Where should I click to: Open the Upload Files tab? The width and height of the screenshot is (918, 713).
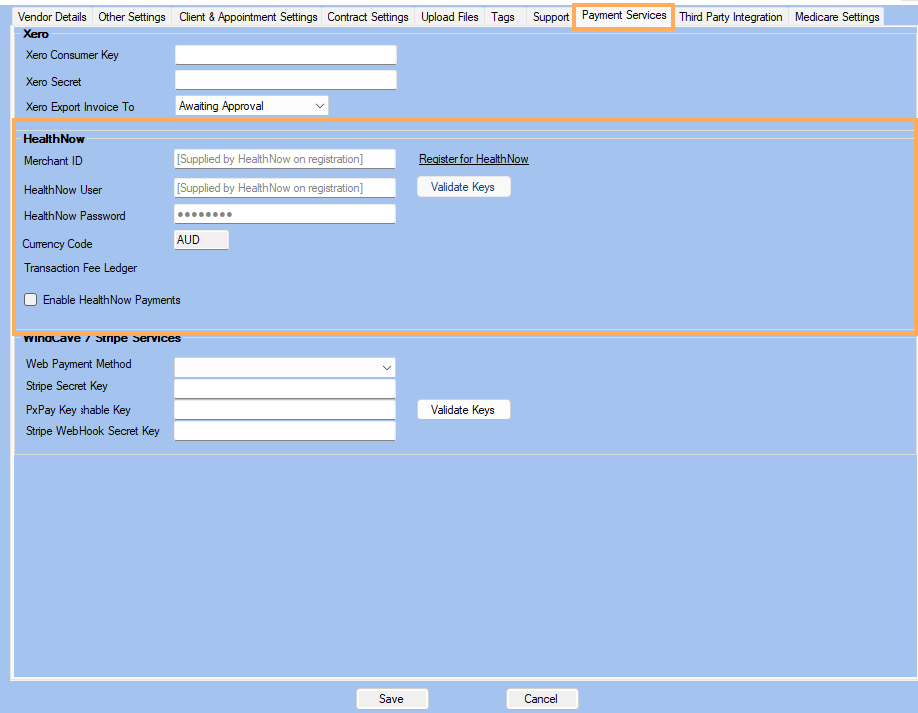click(x=450, y=17)
